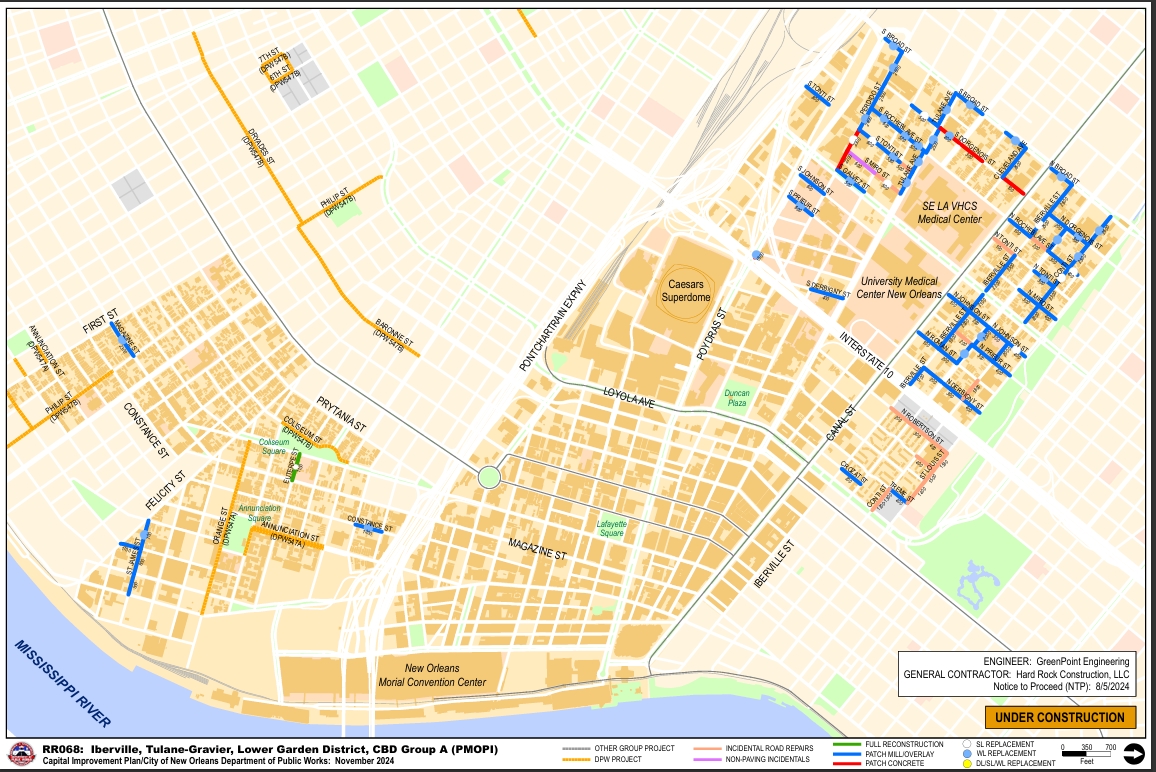Viewport: 1156px width, 772px height.
Task: Click the LOYOLA AVE label
Action: point(629,398)
